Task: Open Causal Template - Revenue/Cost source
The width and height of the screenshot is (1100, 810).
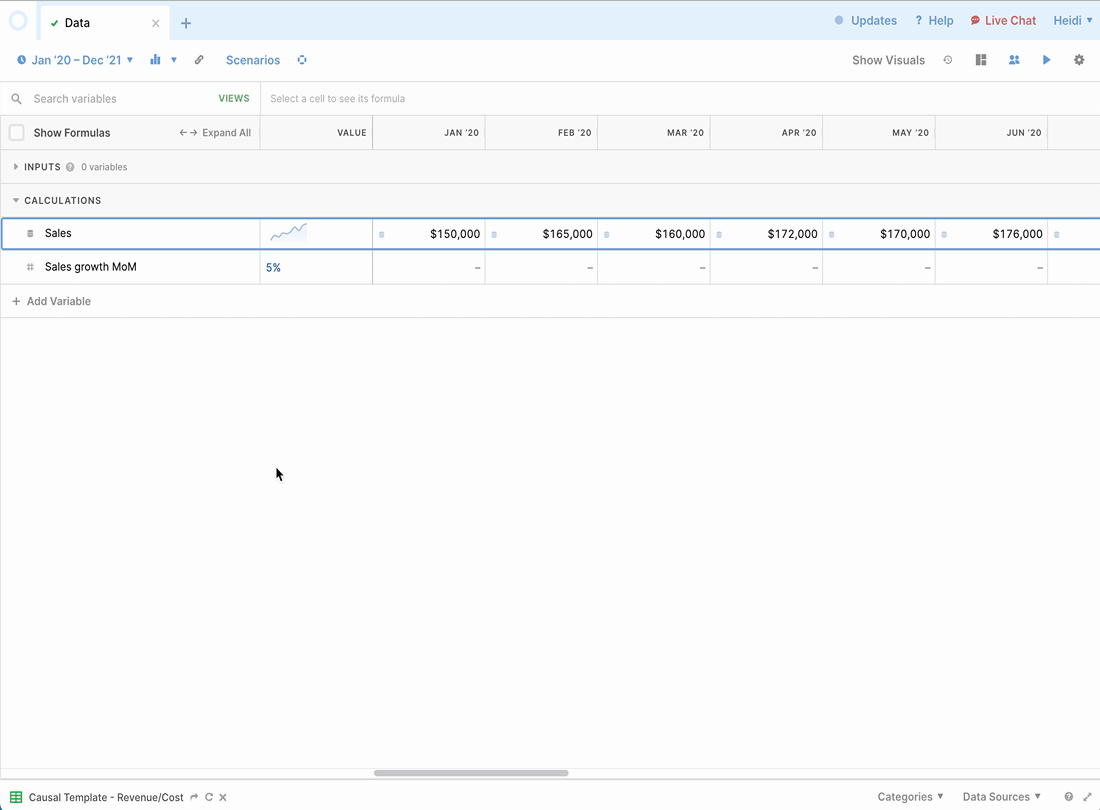Action: tap(106, 797)
